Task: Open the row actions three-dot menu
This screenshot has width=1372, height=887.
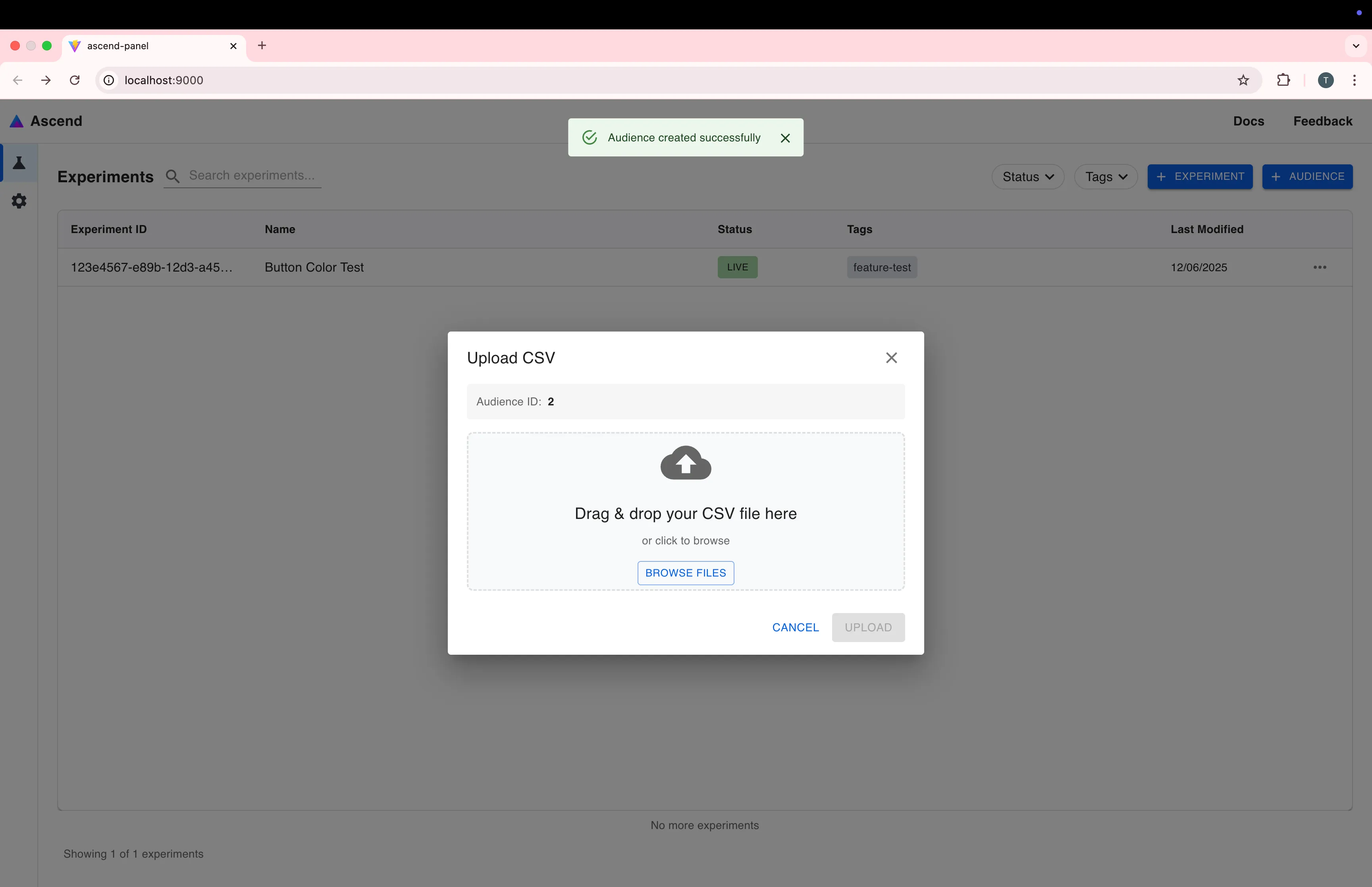Action: click(1320, 267)
